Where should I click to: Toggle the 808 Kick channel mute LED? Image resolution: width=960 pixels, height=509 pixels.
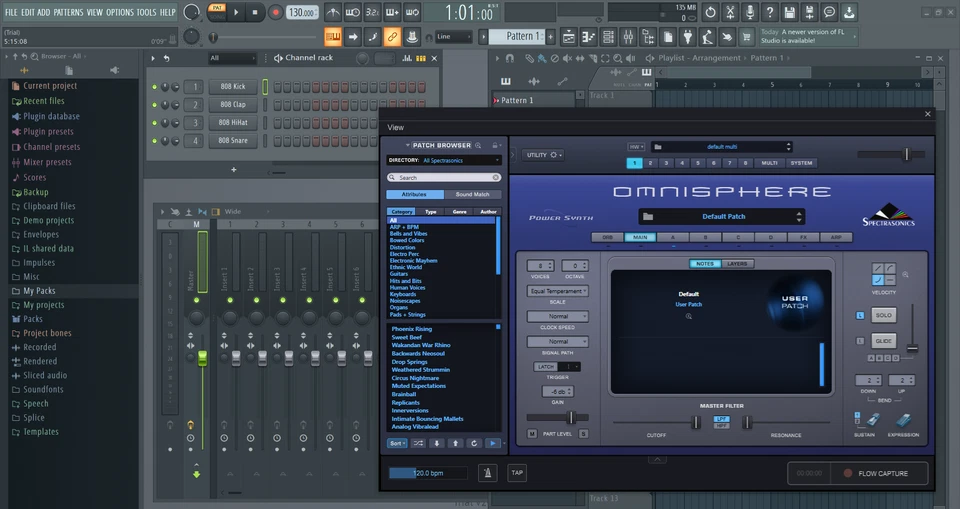154,87
